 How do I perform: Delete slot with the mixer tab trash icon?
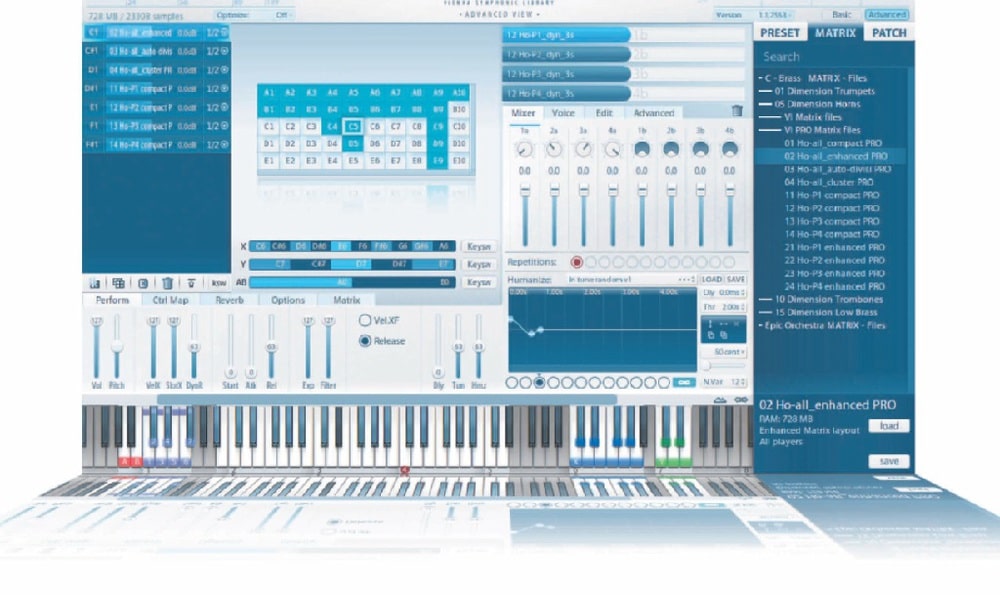pos(737,111)
